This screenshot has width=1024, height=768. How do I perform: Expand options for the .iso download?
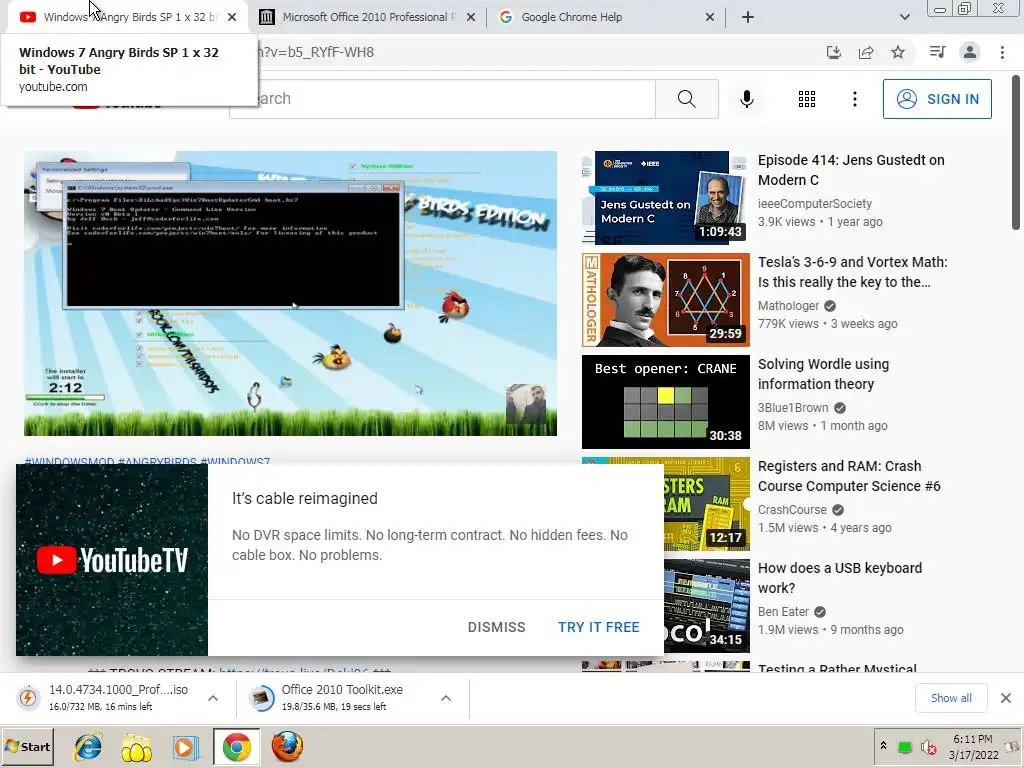point(213,698)
